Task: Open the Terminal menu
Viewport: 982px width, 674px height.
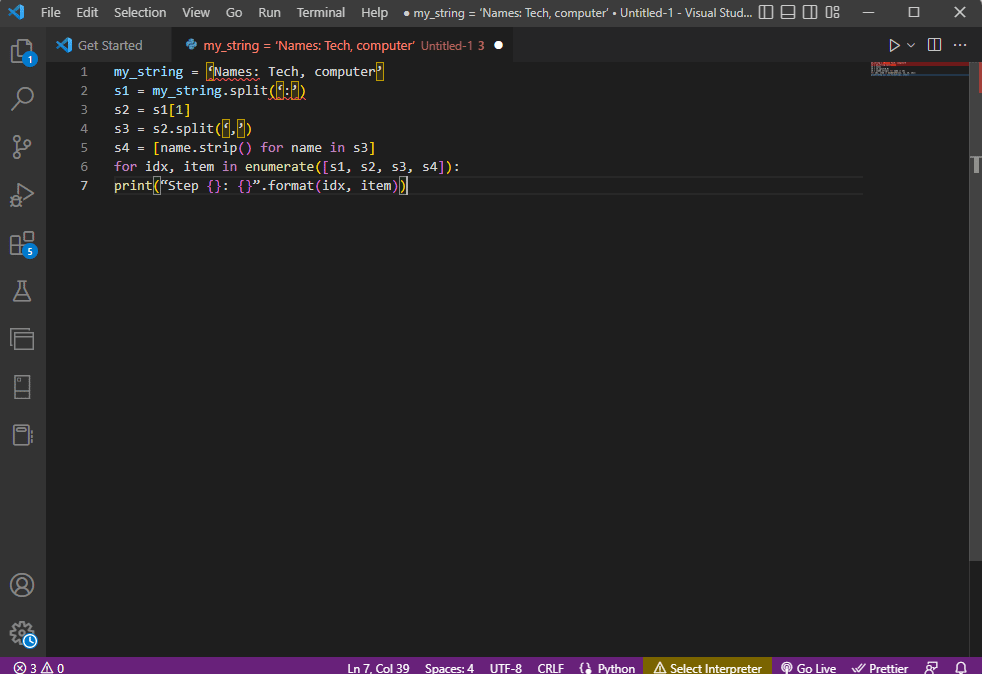Action: click(x=321, y=13)
